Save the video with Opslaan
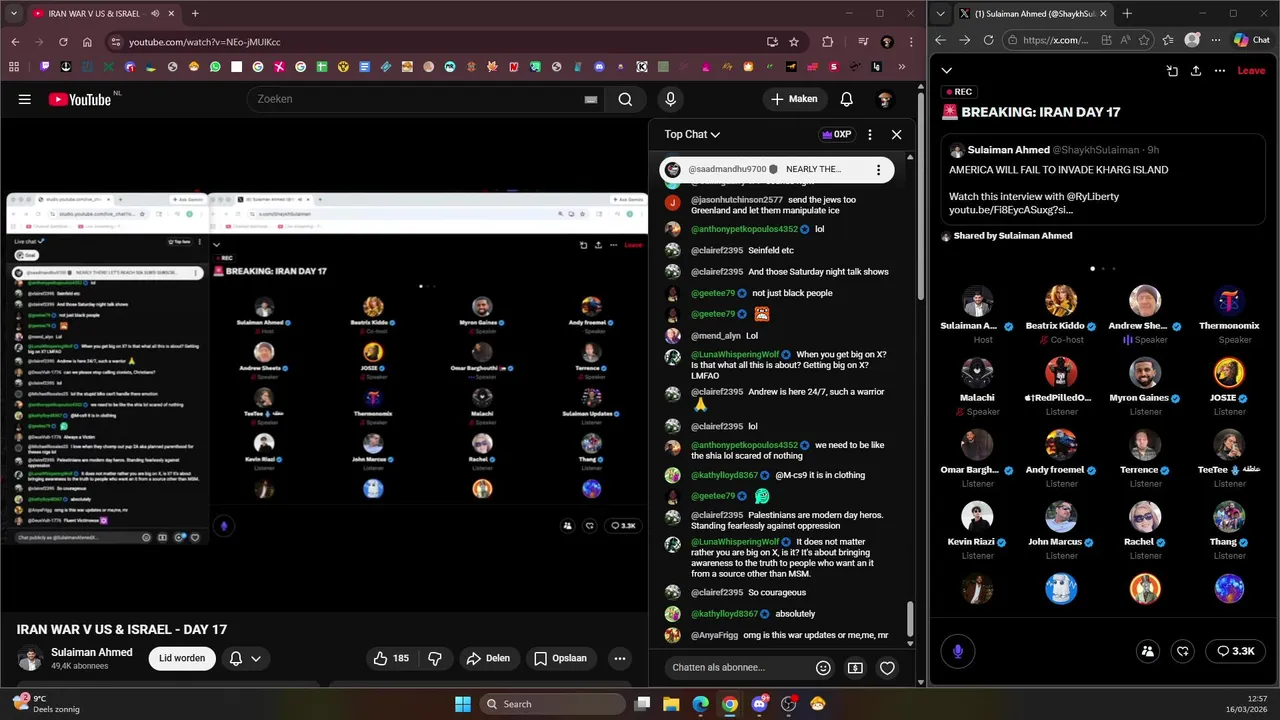Viewport: 1280px width, 720px height. click(x=561, y=658)
